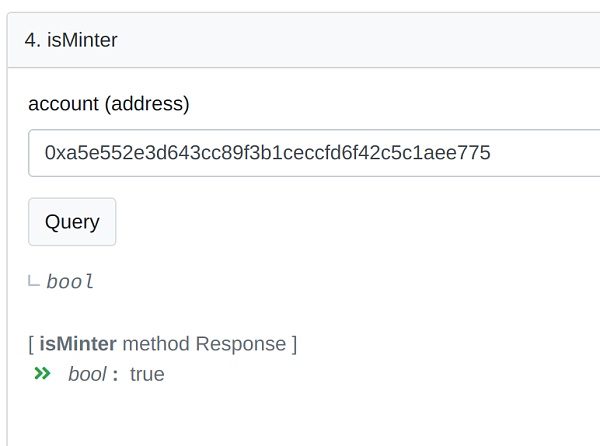This screenshot has height=446, width=600.
Task: Click the '(address)' type hint in label
Action: [147, 104]
